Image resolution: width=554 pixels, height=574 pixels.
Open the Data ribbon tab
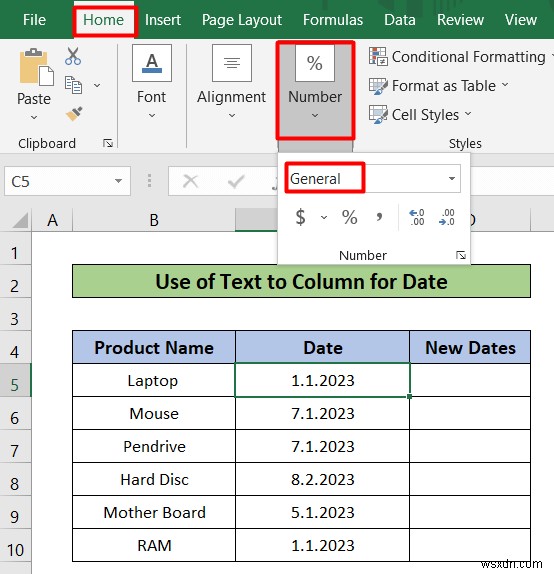(x=399, y=20)
